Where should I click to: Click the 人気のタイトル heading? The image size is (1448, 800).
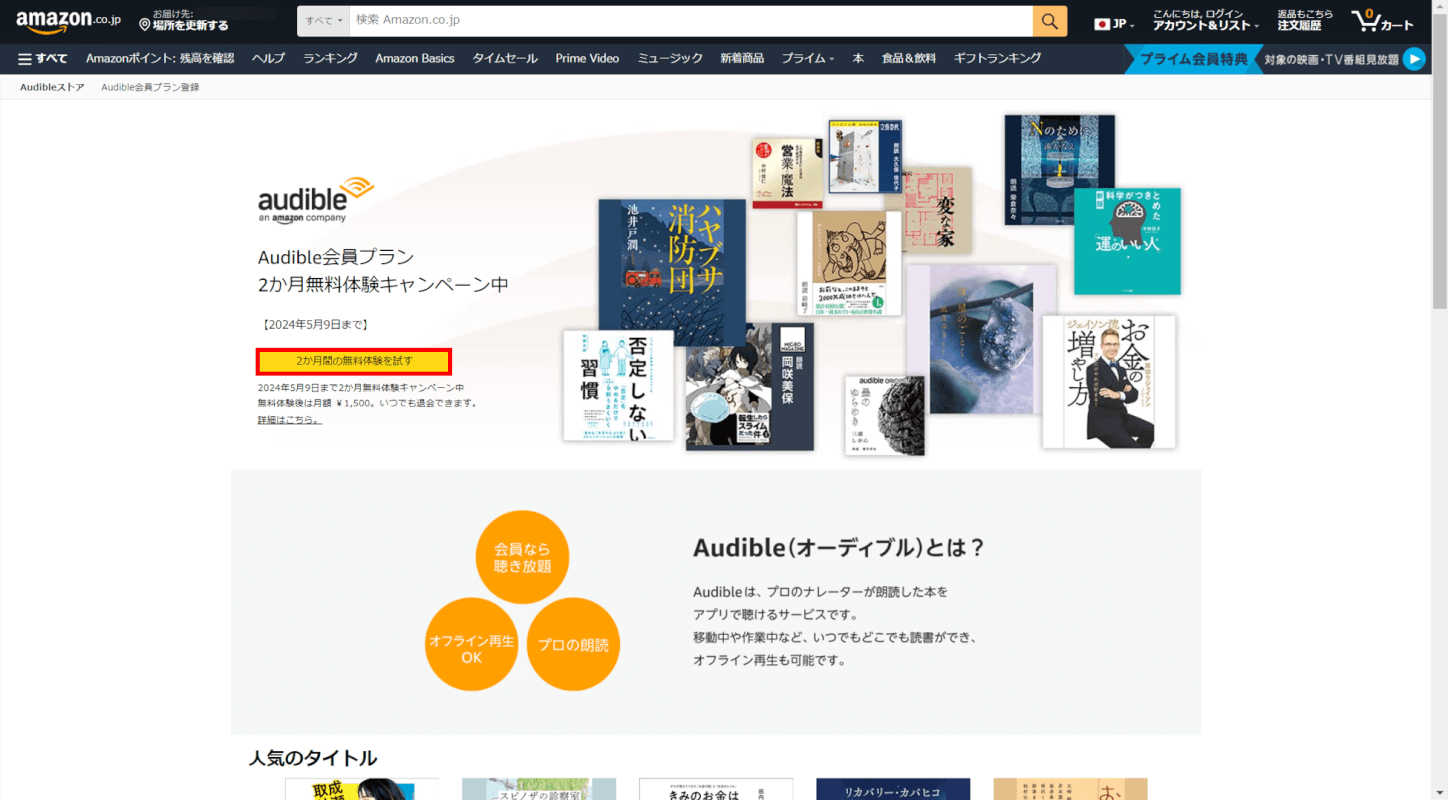pos(313,758)
